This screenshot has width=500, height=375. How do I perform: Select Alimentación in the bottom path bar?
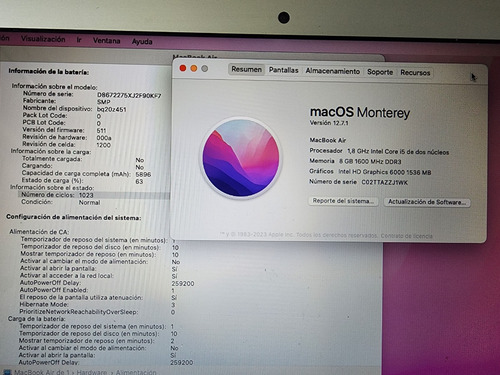tap(136, 372)
